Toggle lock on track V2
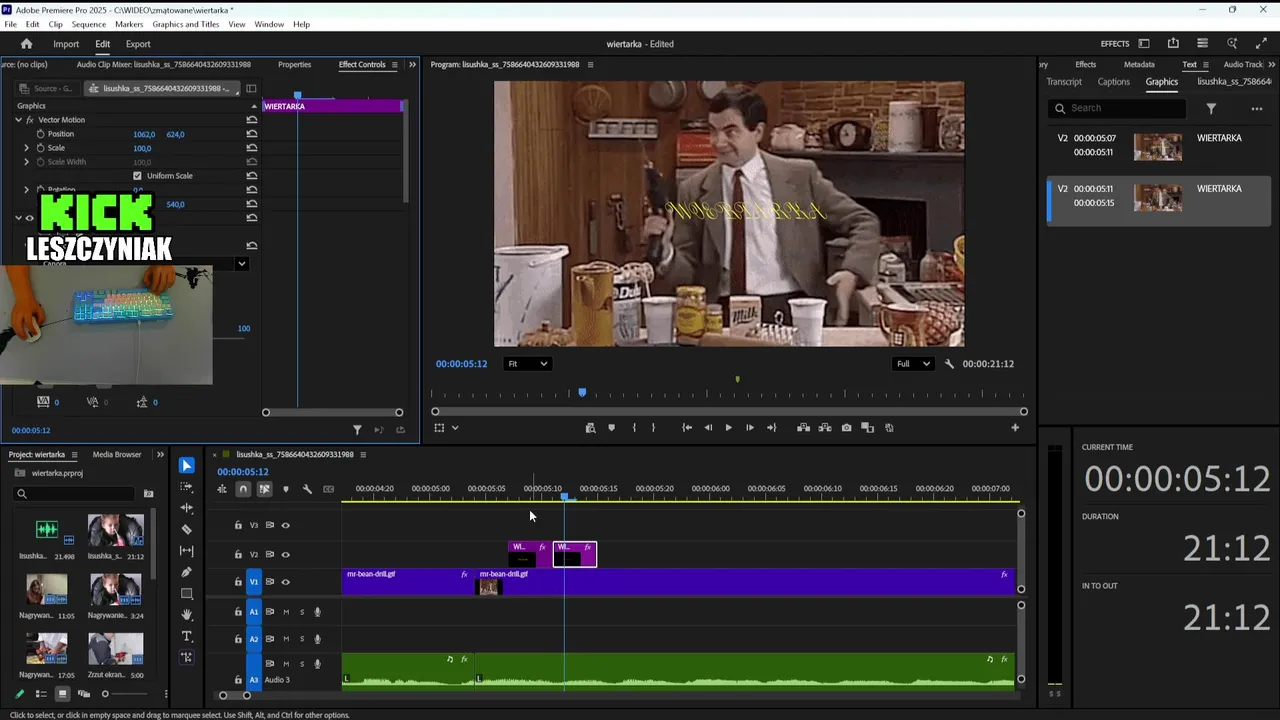The width and height of the screenshot is (1280, 720). coord(238,554)
